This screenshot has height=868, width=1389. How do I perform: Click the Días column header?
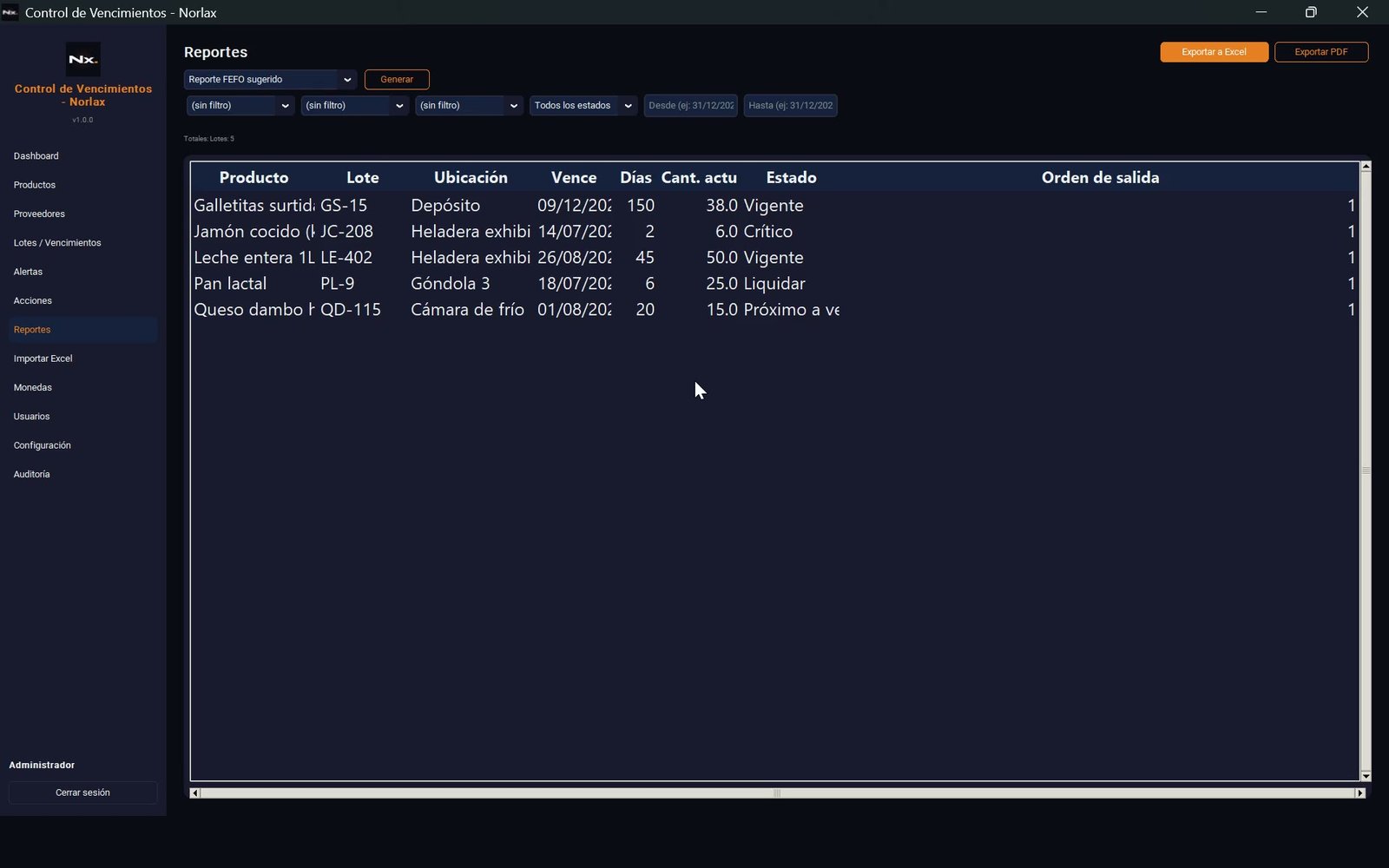[x=635, y=177]
